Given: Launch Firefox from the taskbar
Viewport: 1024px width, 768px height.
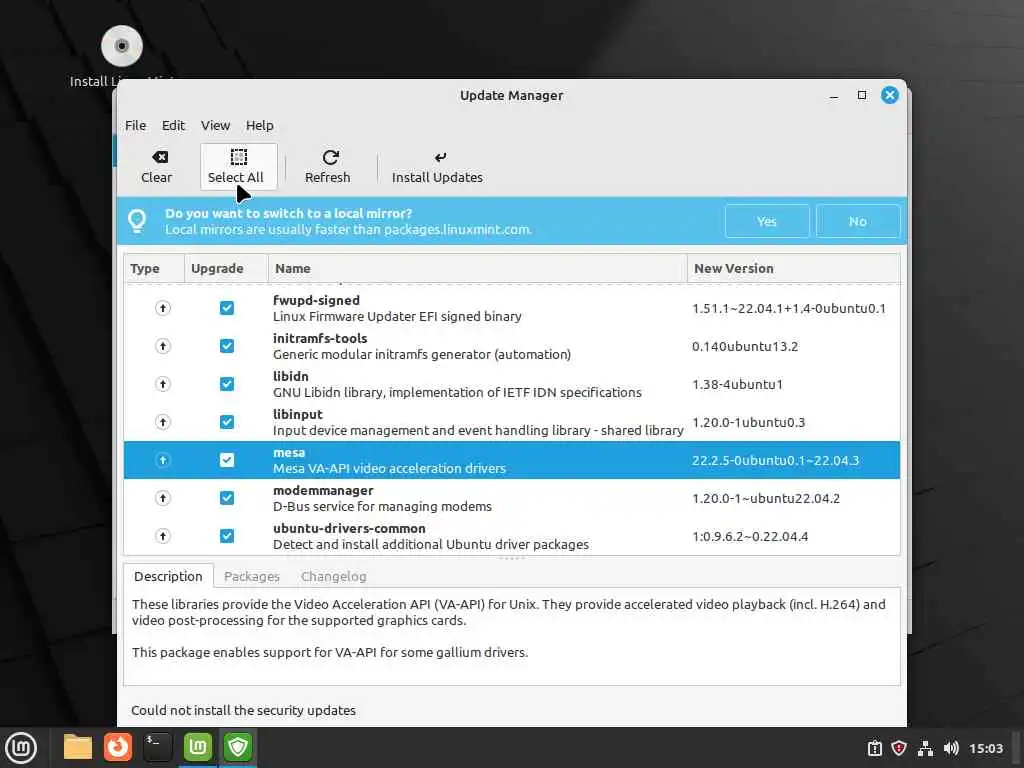Looking at the screenshot, I should 118,747.
